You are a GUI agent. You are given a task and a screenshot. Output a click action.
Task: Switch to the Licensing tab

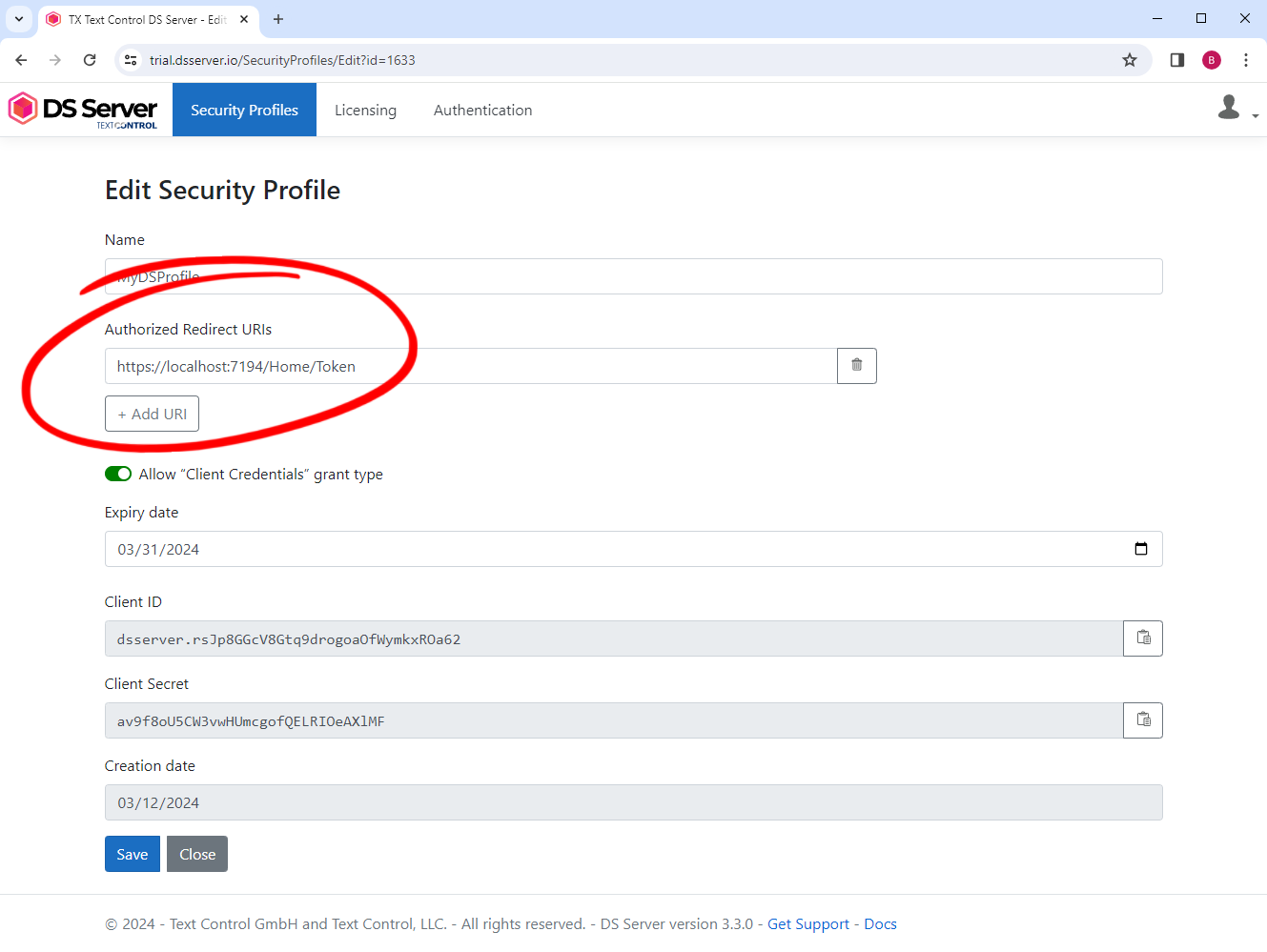(365, 110)
